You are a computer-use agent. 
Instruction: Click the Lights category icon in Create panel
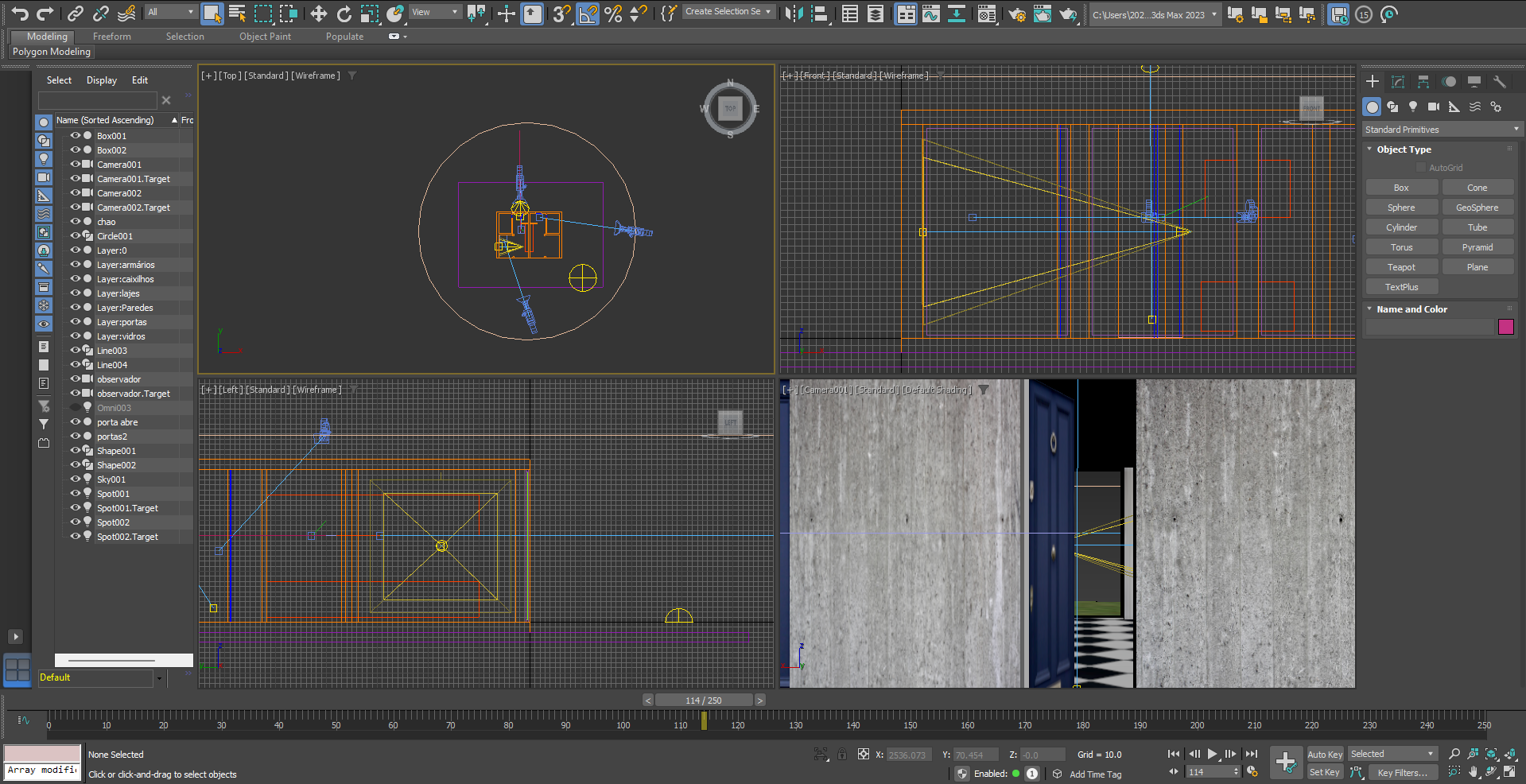click(1413, 107)
